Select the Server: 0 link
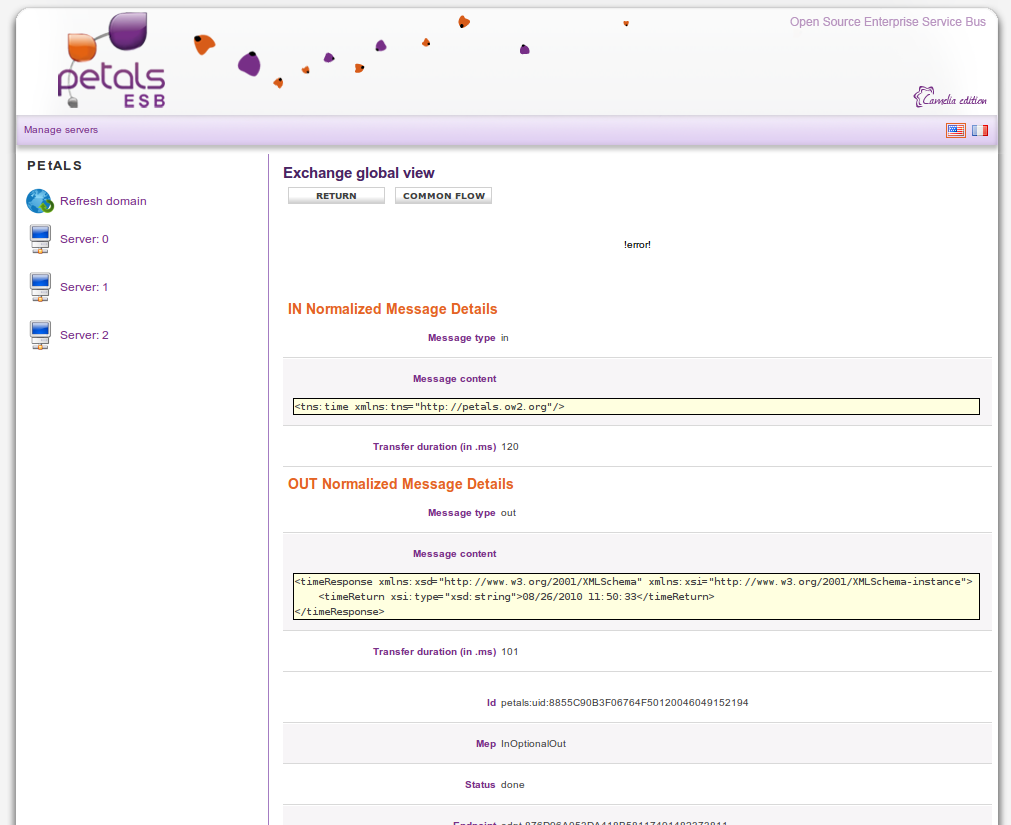 point(84,240)
